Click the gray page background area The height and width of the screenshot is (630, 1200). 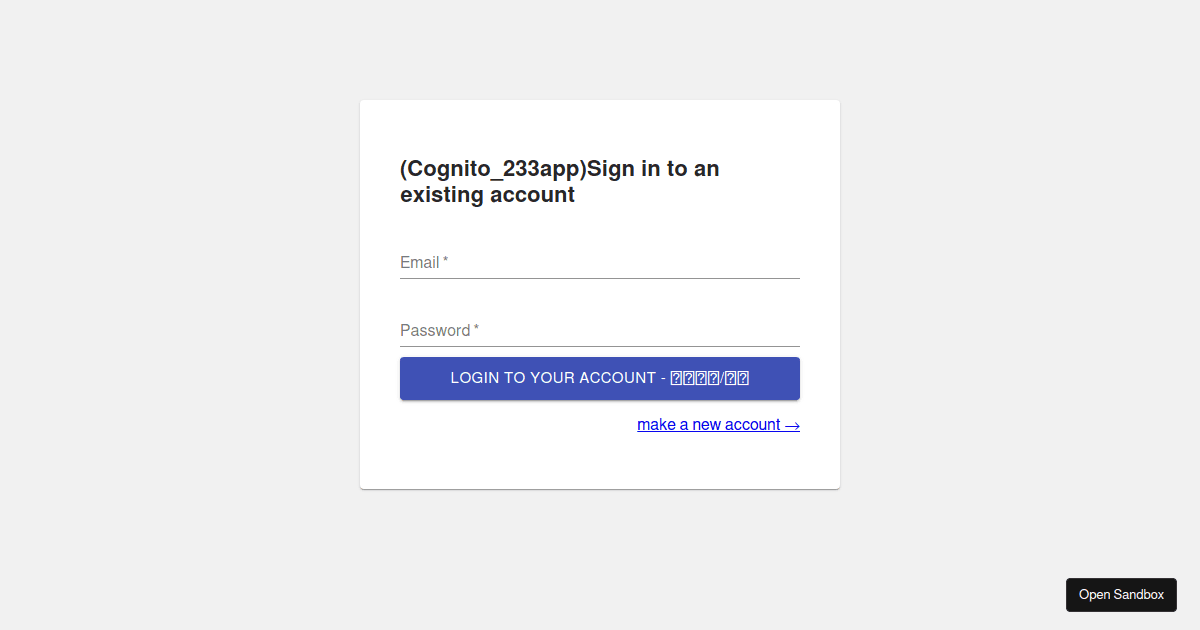pos(150,300)
